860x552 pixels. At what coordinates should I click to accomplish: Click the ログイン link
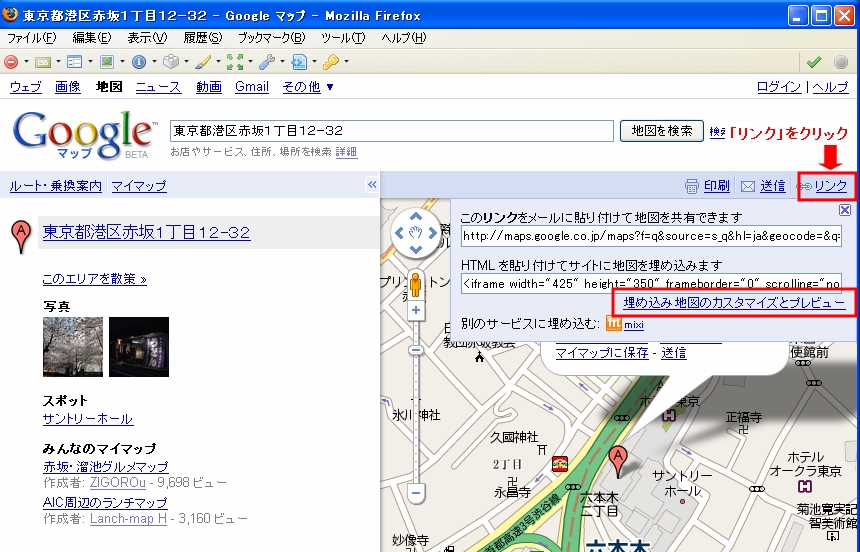point(778,87)
